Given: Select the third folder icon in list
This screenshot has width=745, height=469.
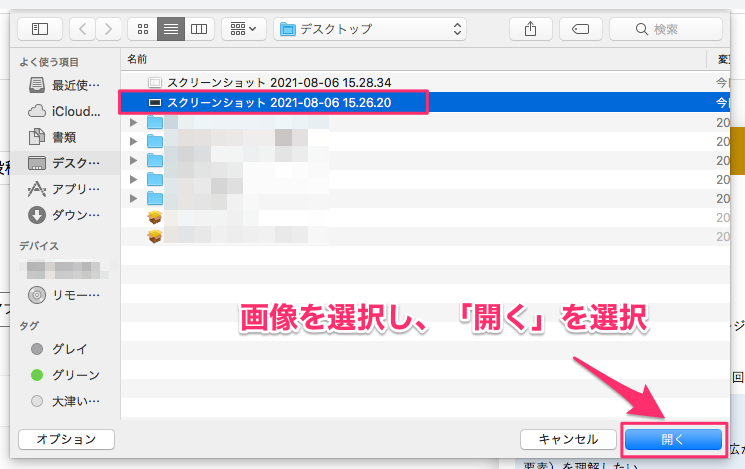Looking at the screenshot, I should [155, 161].
